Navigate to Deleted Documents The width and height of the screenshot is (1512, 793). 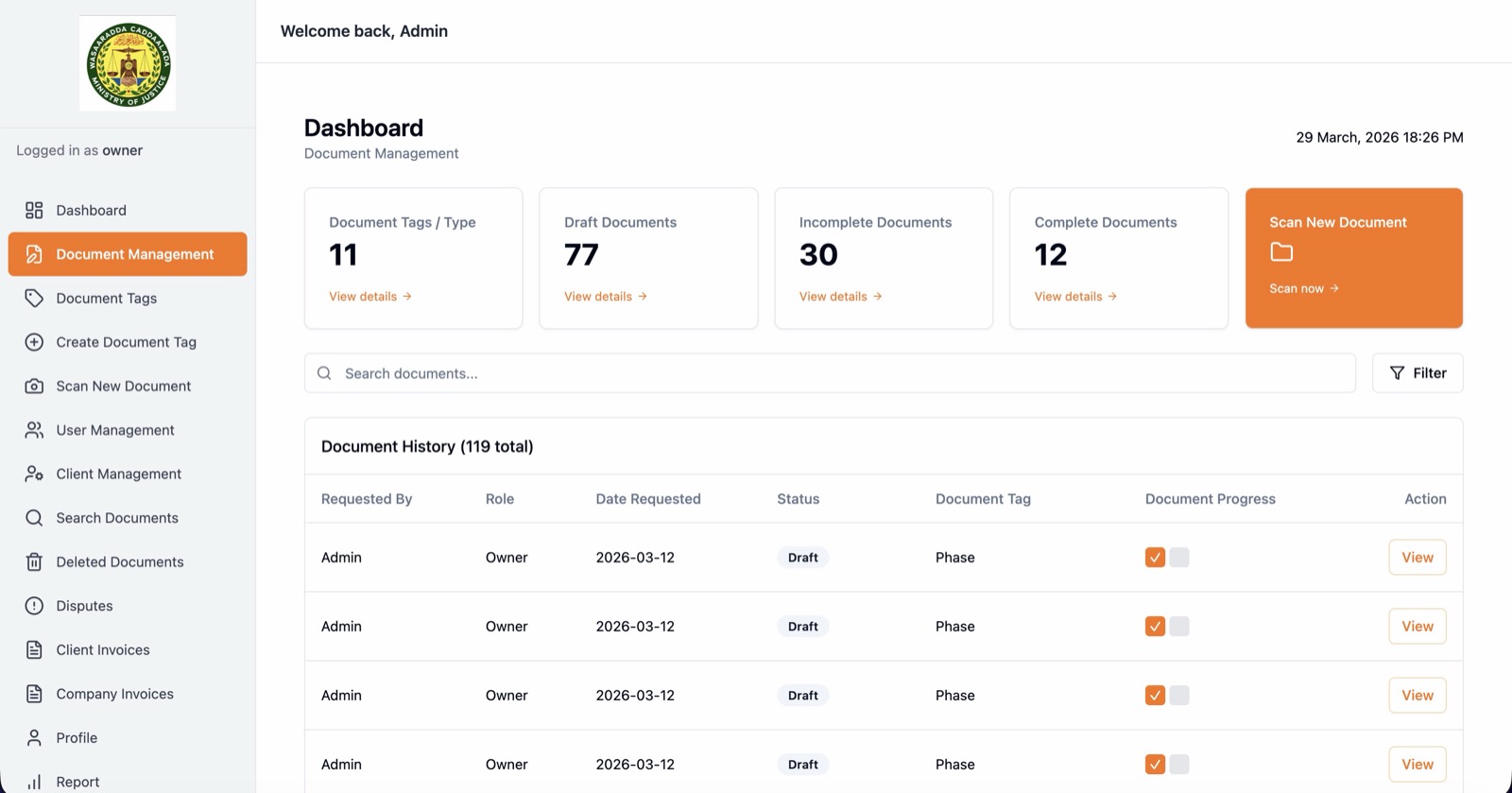click(x=128, y=561)
